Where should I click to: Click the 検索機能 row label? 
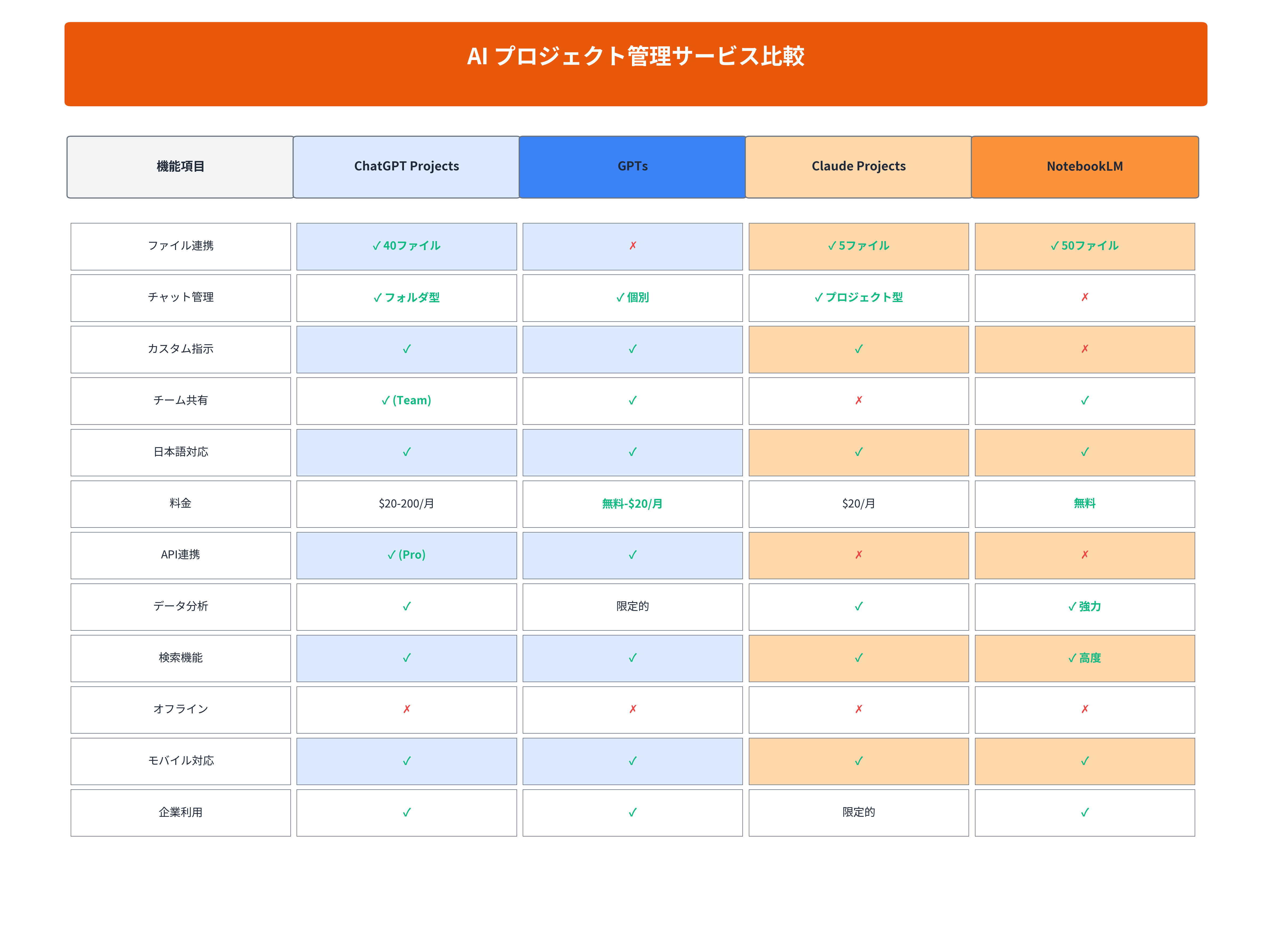point(181,658)
